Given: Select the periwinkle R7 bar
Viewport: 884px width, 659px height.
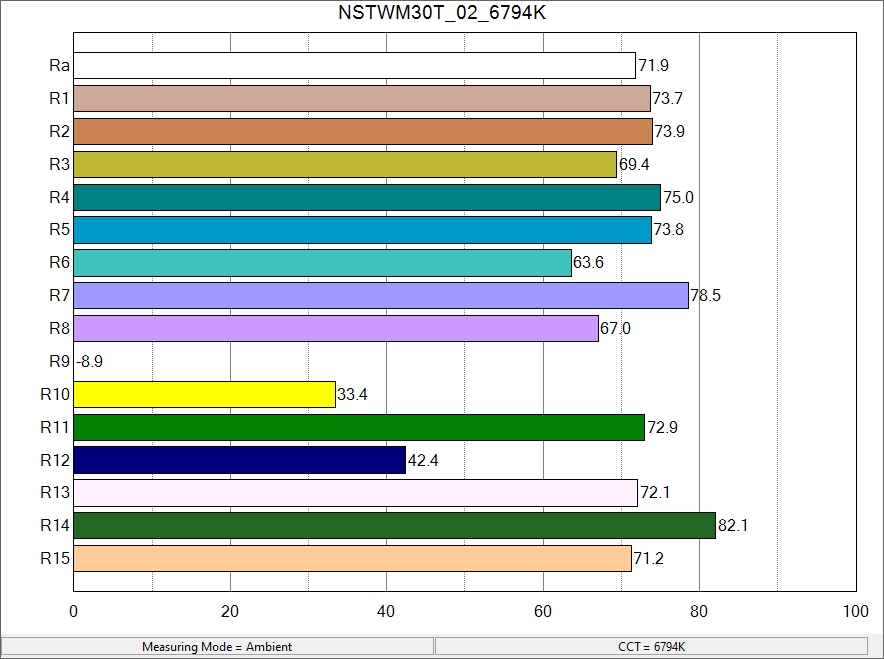Looking at the screenshot, I should 381,296.
